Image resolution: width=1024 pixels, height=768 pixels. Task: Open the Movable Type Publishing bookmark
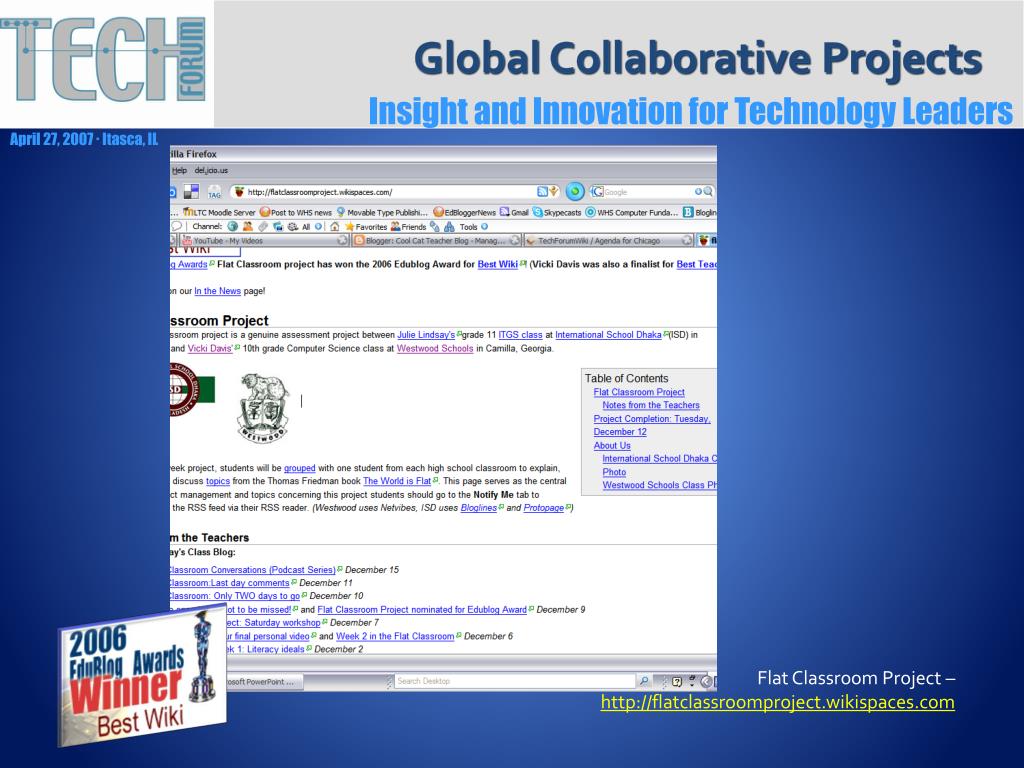coord(382,212)
